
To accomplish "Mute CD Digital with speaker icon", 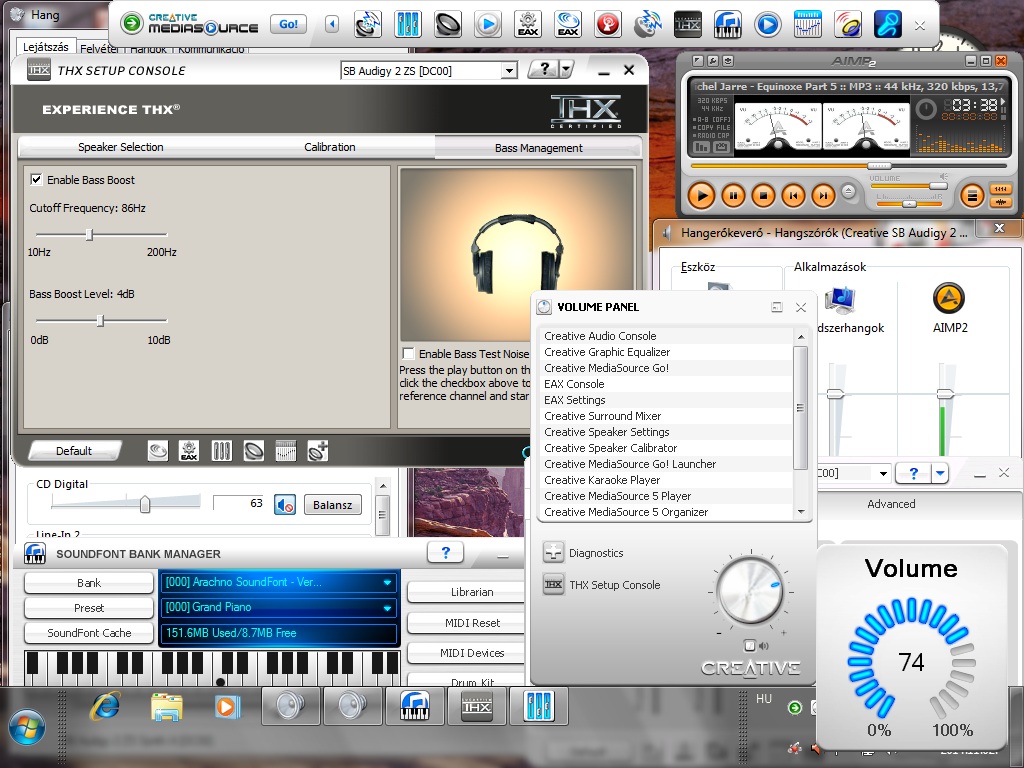I will [x=285, y=505].
